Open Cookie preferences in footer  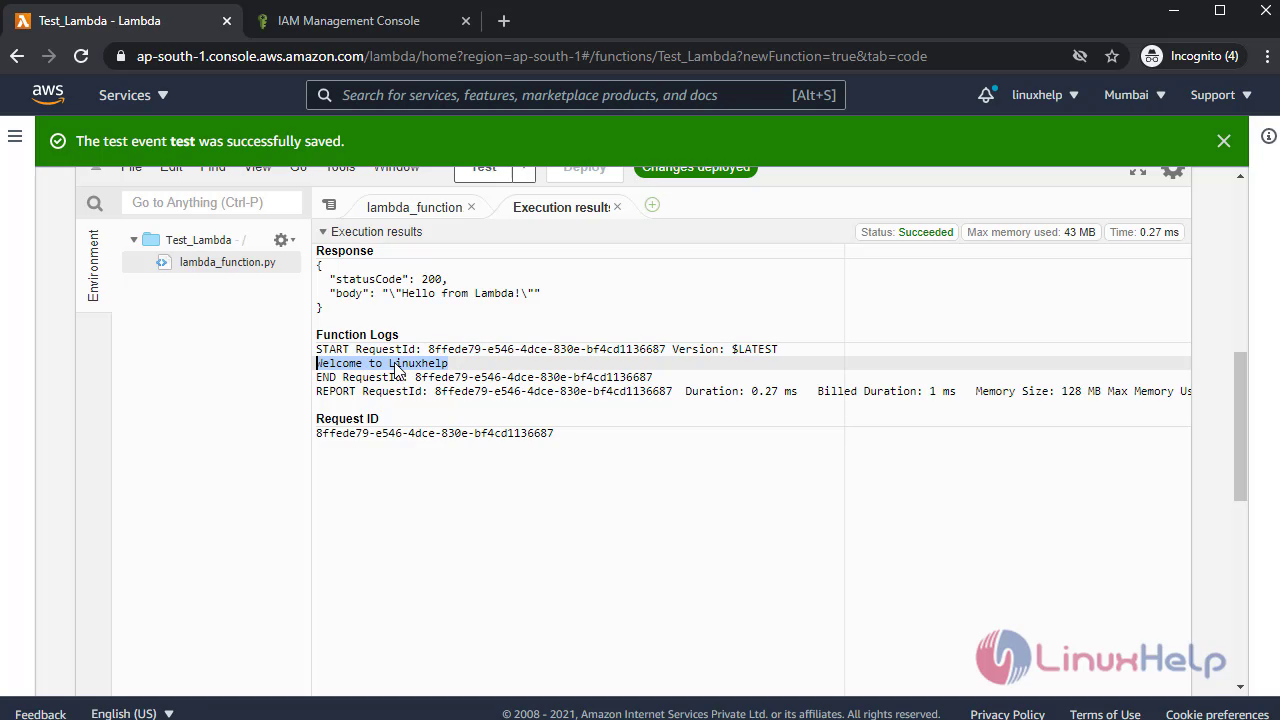(x=1217, y=714)
